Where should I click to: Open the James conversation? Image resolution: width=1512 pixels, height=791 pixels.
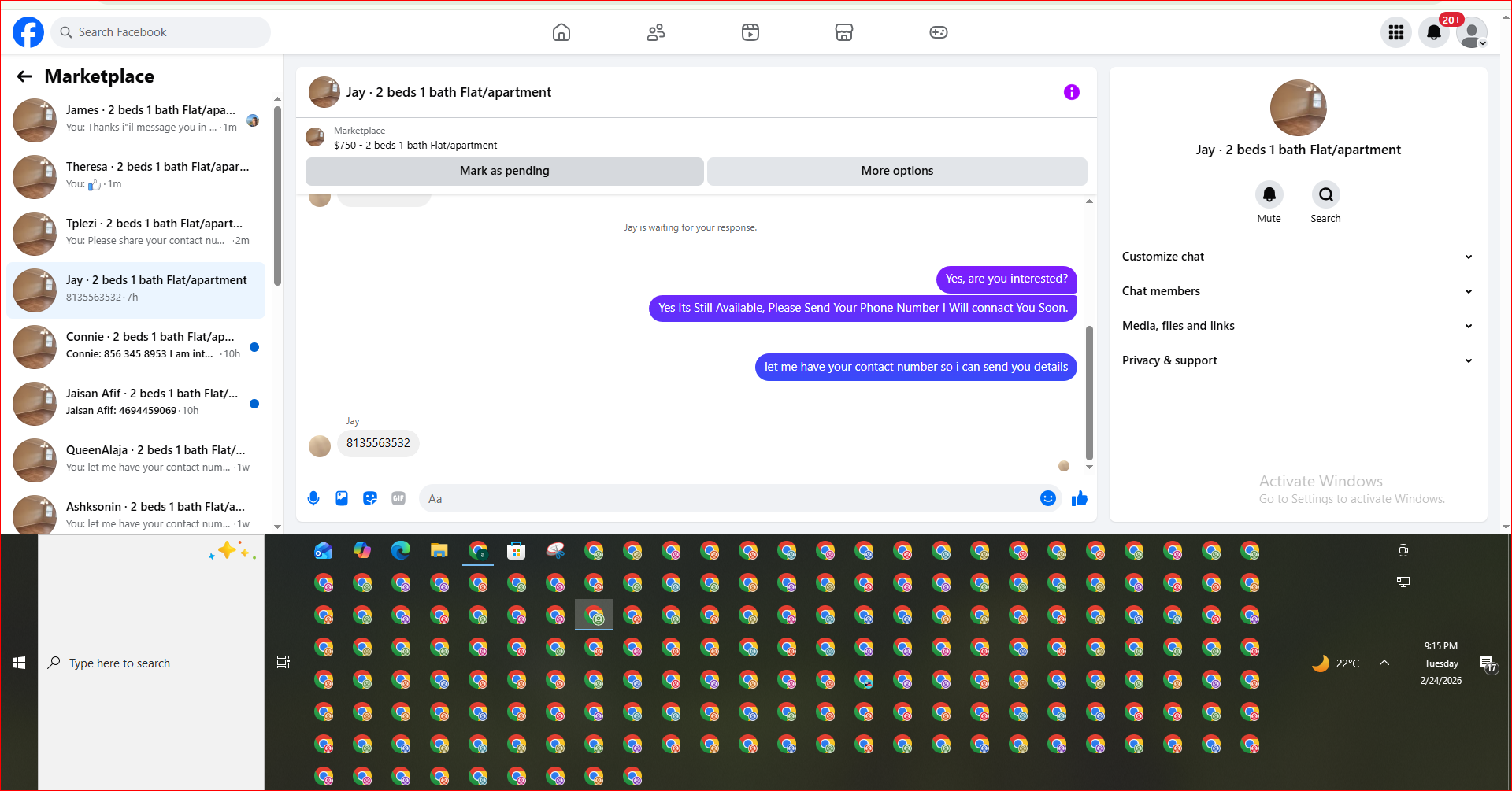(x=136, y=120)
